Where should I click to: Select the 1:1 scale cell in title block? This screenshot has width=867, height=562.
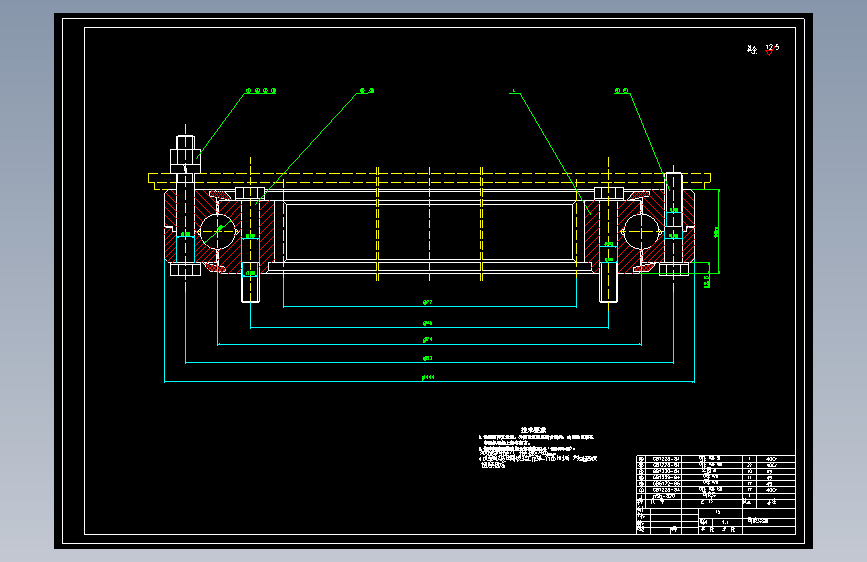[725, 522]
